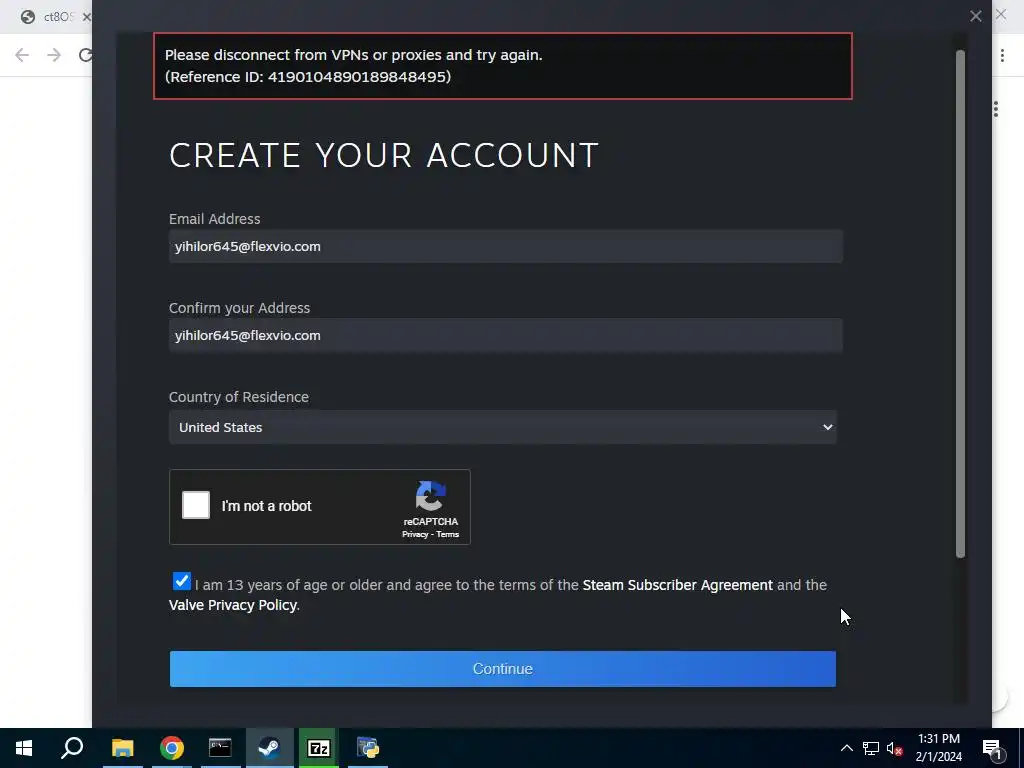Open the Steam Subscriber Agreement link
This screenshot has height=768, width=1024.
pyautogui.click(x=677, y=584)
